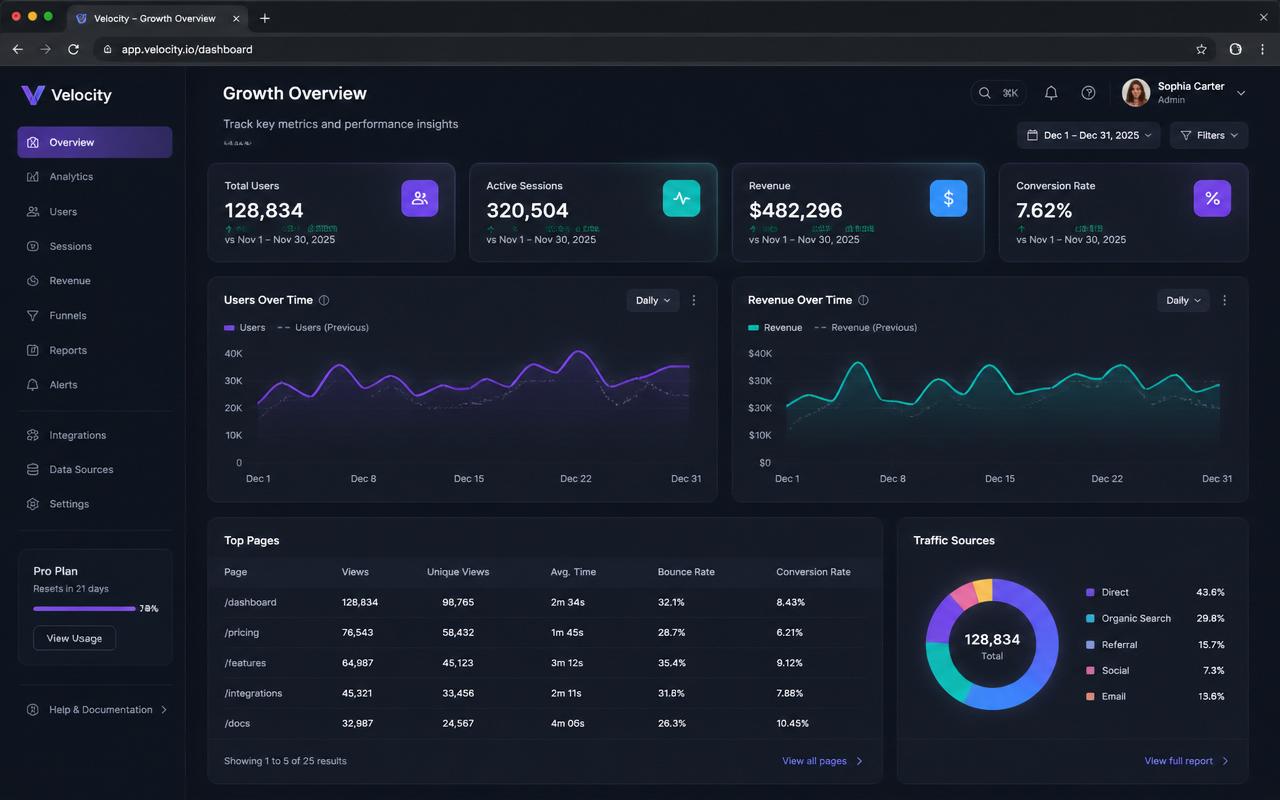
Task: Click the Data Sources database icon
Action: tap(33, 470)
